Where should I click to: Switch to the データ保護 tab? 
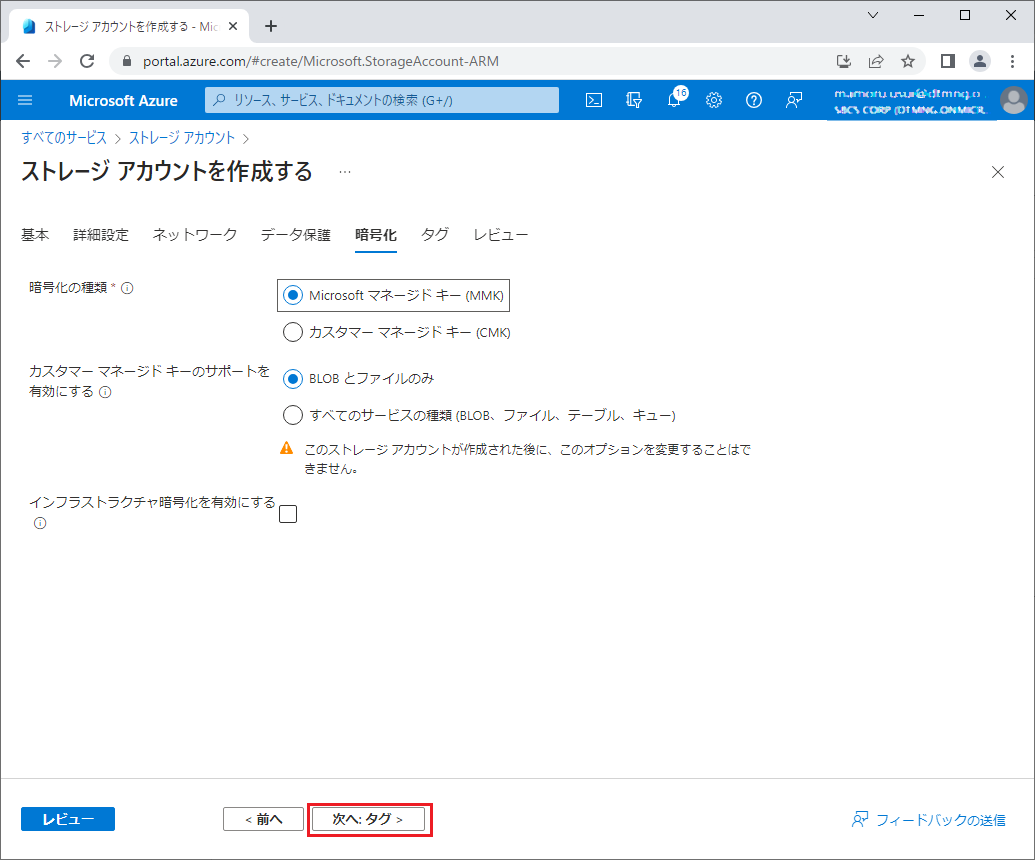click(x=296, y=235)
